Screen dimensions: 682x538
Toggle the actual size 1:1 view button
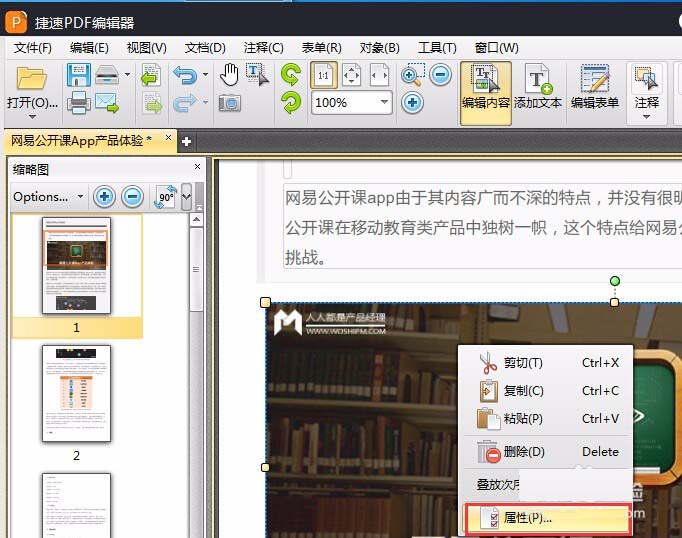tap(323, 75)
